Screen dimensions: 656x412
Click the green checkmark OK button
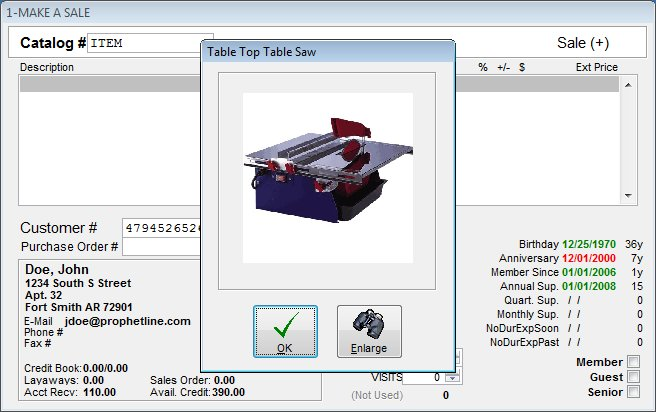(285, 331)
